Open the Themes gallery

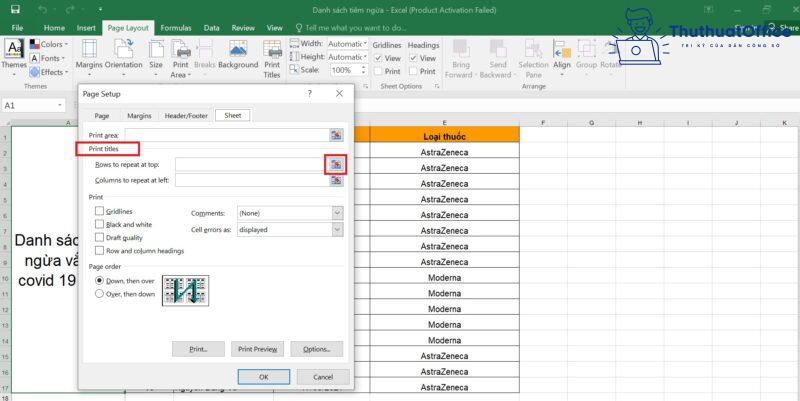point(14,56)
